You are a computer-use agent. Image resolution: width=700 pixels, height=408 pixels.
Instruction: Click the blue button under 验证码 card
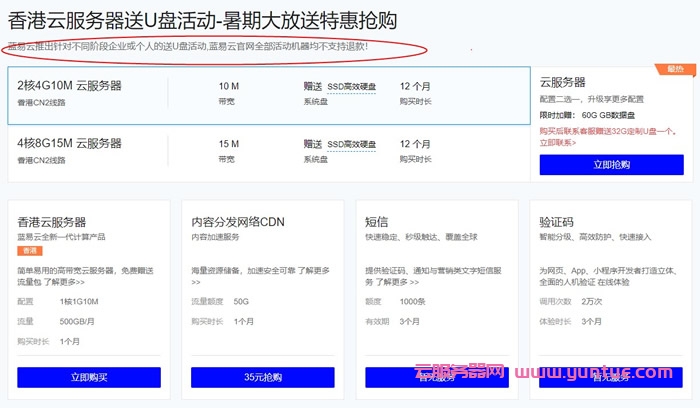pyautogui.click(x=611, y=377)
